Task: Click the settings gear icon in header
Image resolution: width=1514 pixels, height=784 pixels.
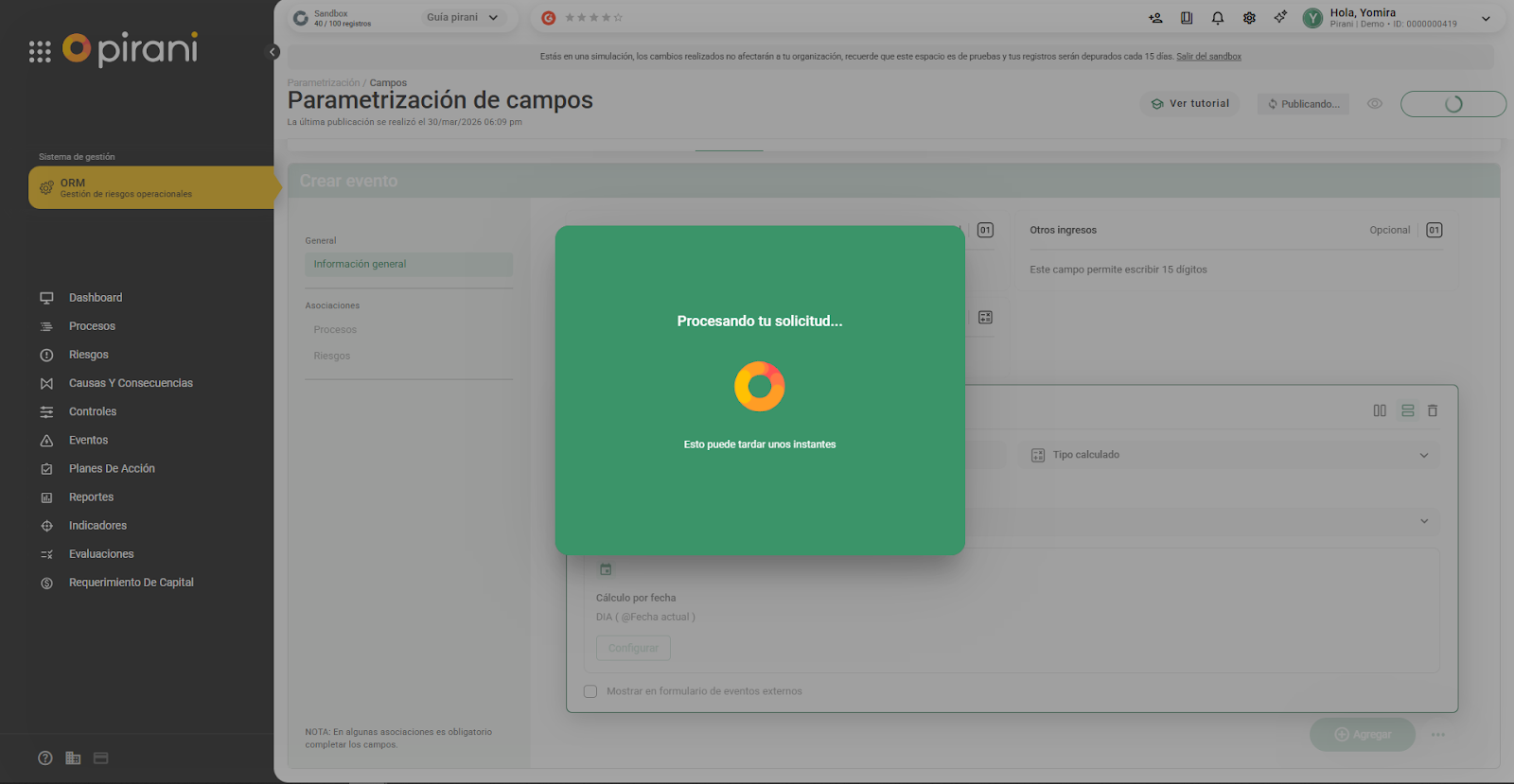Action: point(1249,18)
